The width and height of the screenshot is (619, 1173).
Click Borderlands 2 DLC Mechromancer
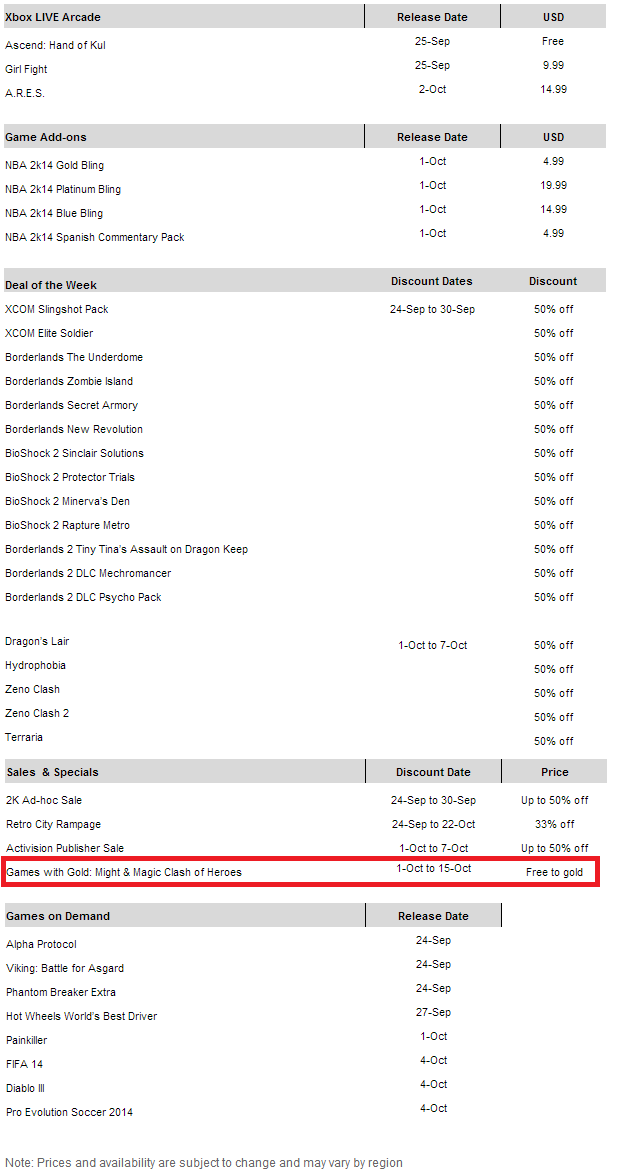(x=88, y=573)
